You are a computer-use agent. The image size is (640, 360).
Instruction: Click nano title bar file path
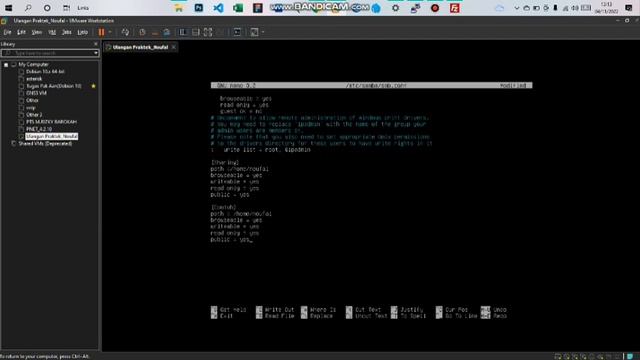click(376, 86)
